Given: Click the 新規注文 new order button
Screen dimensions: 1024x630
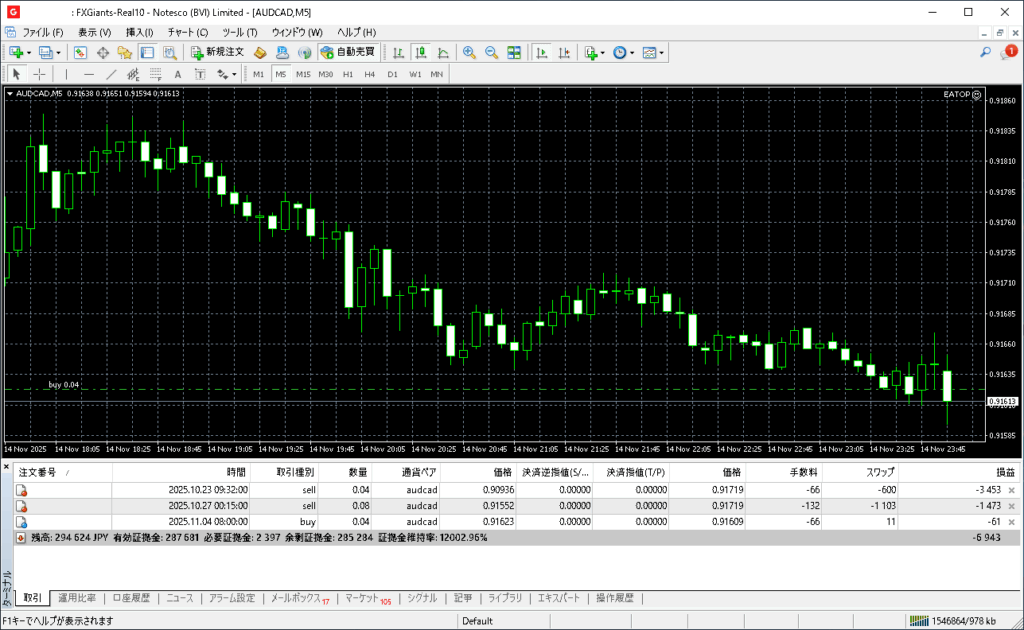Looking at the screenshot, I should click(x=217, y=52).
